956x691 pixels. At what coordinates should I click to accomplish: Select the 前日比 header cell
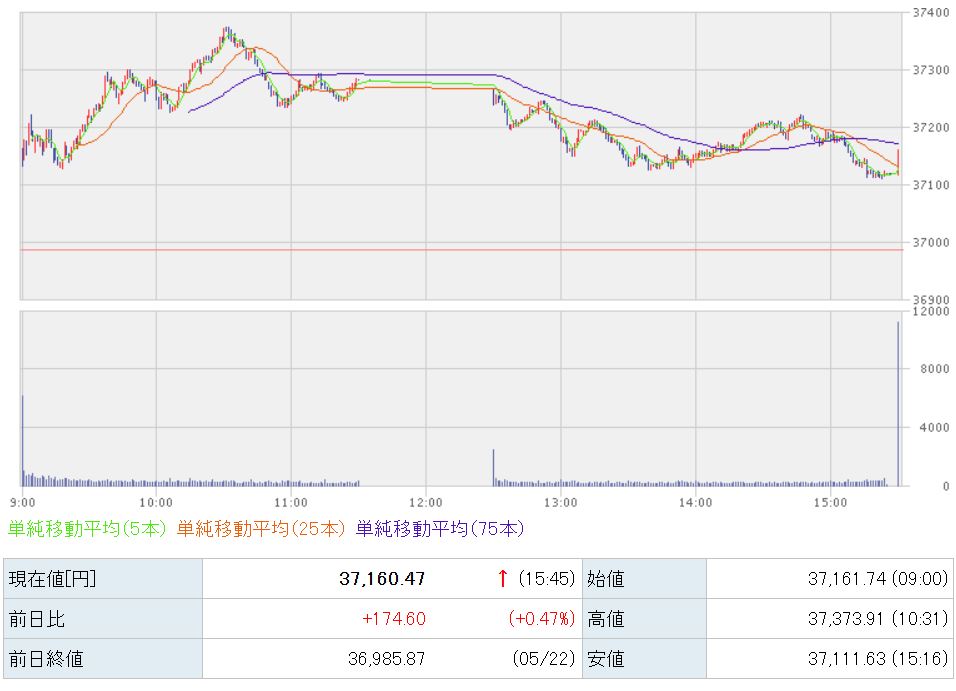point(103,618)
